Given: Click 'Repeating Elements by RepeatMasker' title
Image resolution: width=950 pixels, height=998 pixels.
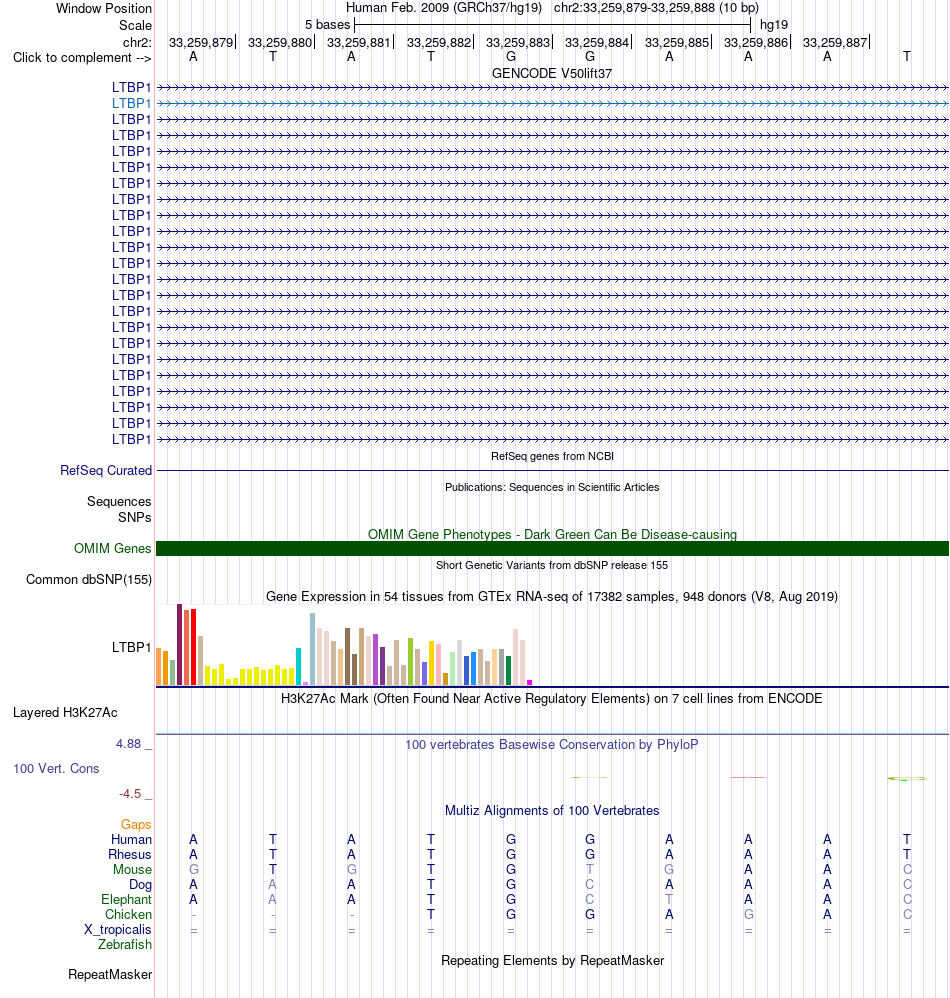Looking at the screenshot, I should (x=552, y=961).
